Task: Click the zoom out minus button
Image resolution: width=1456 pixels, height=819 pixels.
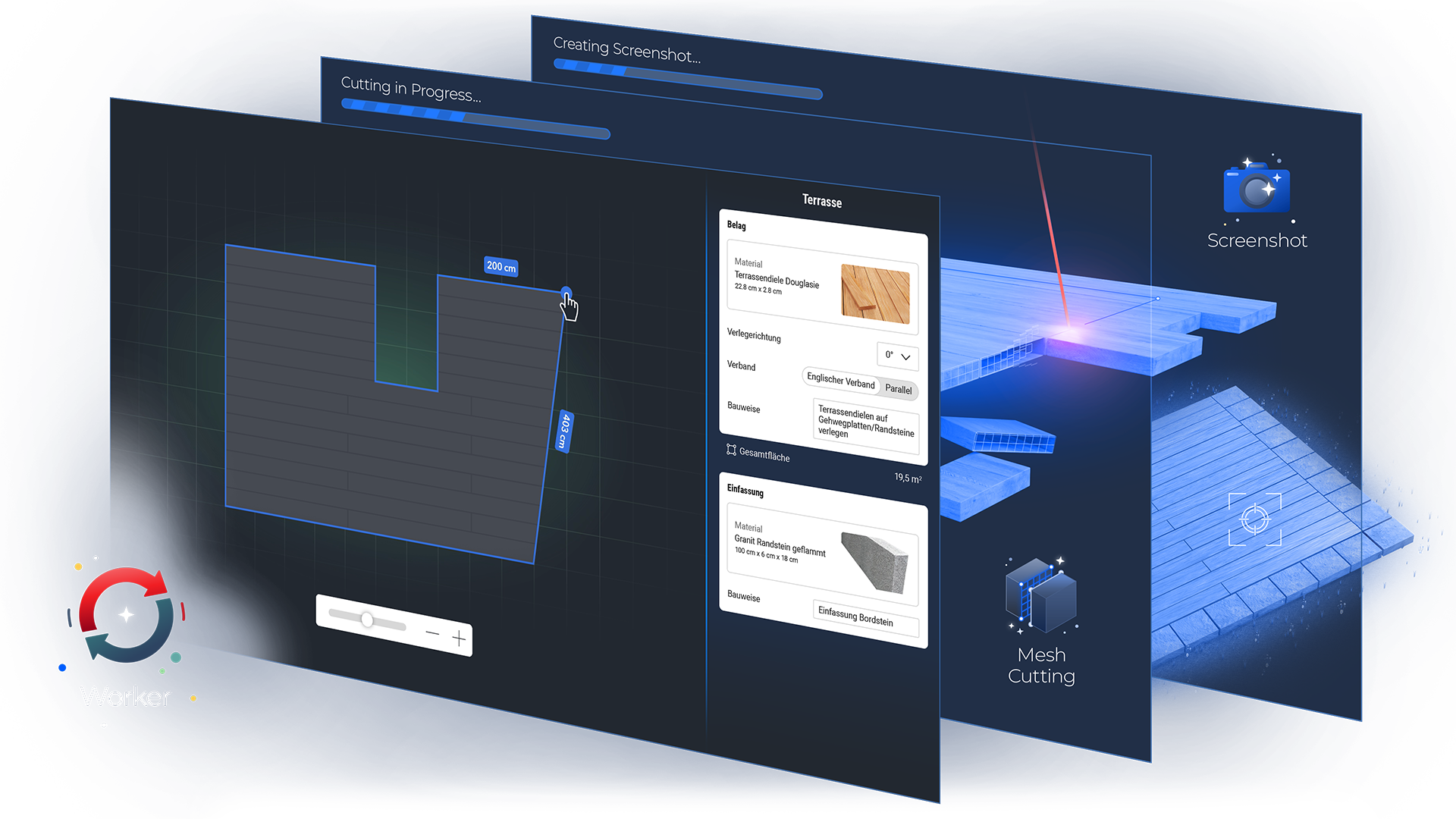Action: pos(432,633)
